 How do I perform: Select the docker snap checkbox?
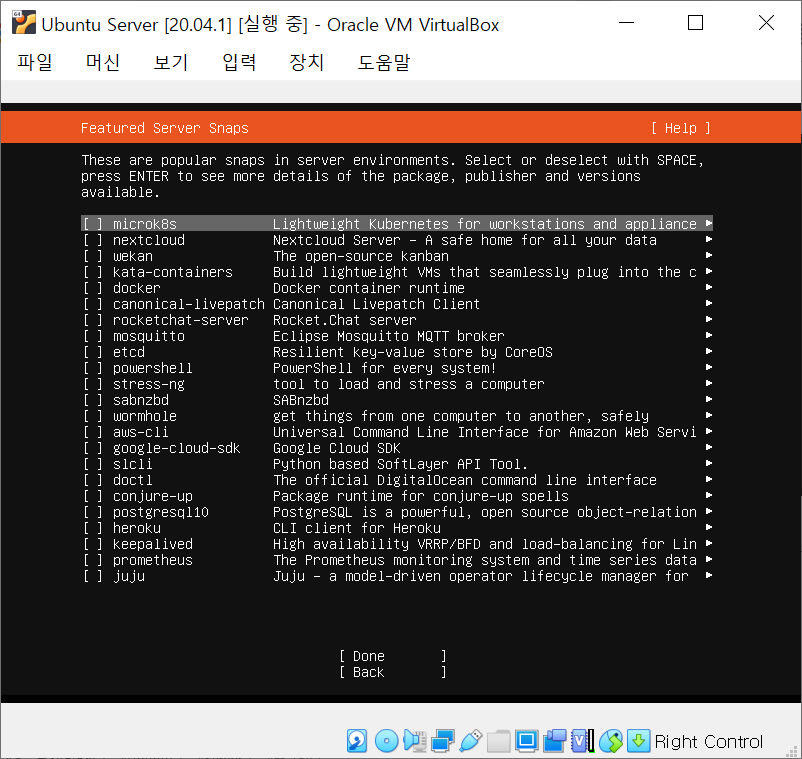93,288
